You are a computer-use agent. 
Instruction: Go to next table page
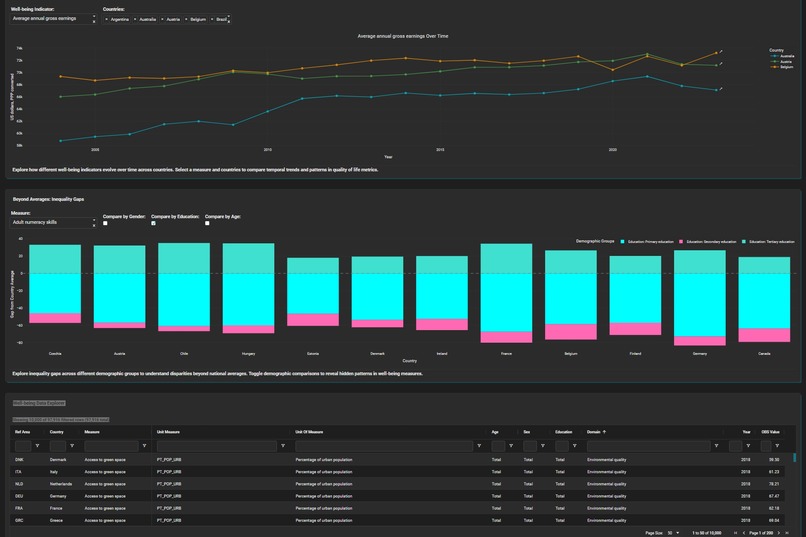pos(779,533)
